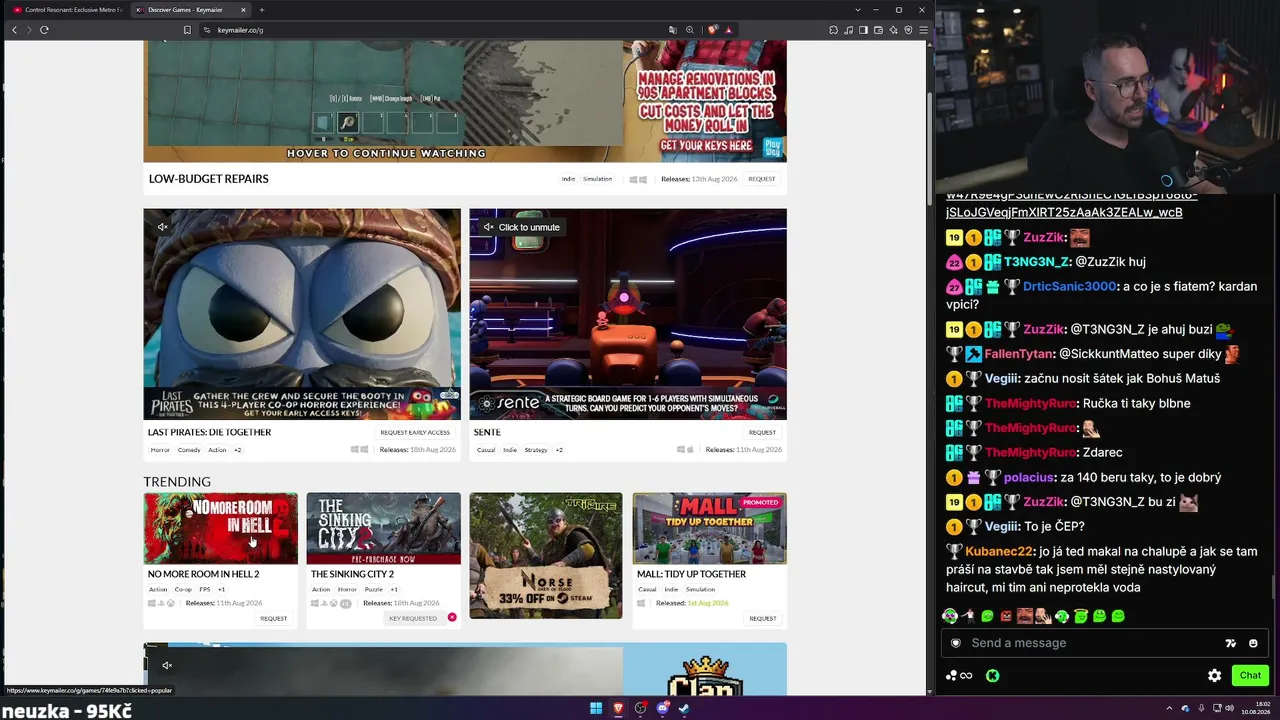Open the Last Pirates: Die Together title
This screenshot has height=720, width=1280.
(x=209, y=432)
